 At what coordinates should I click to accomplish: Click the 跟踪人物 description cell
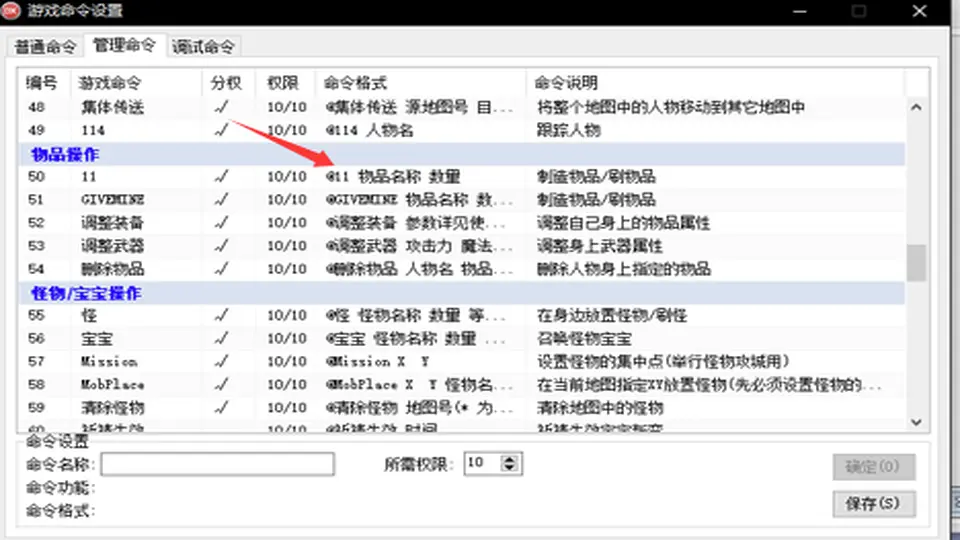click(x=569, y=130)
